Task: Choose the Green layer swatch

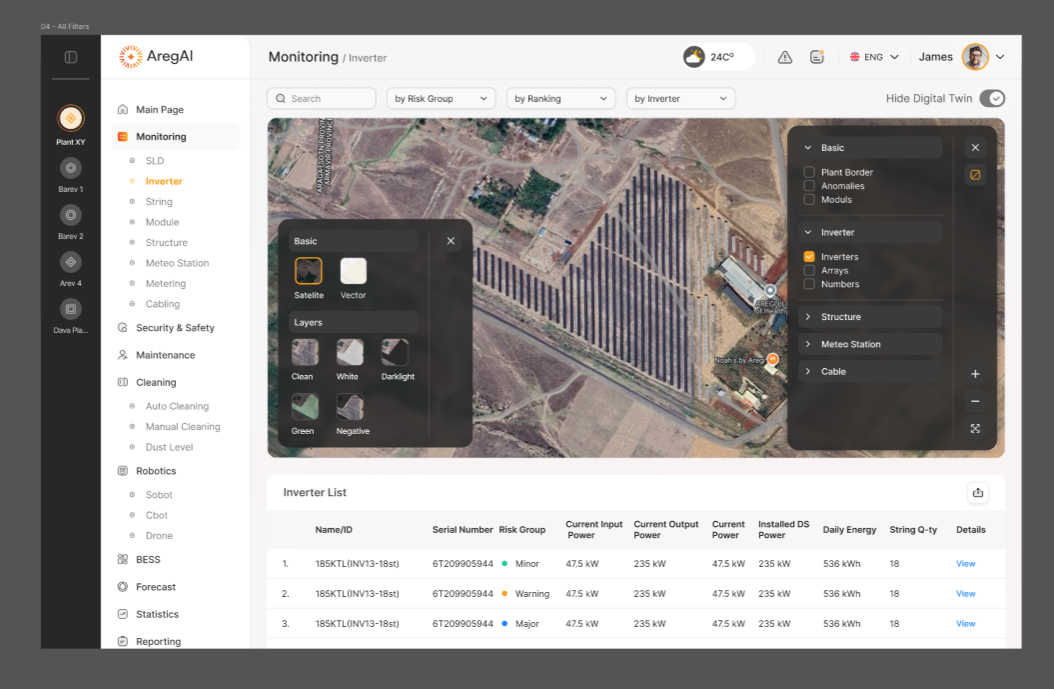Action: tap(304, 407)
